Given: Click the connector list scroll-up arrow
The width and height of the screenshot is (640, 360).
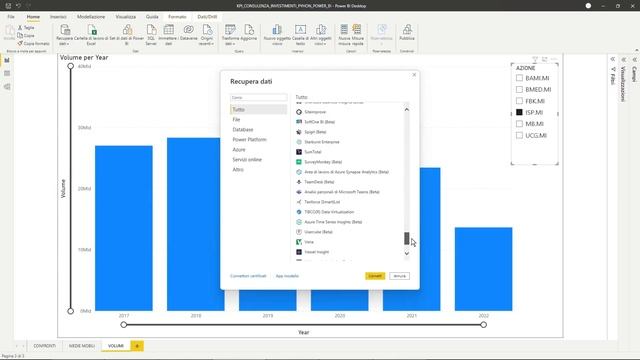Looking at the screenshot, I should (407, 109).
